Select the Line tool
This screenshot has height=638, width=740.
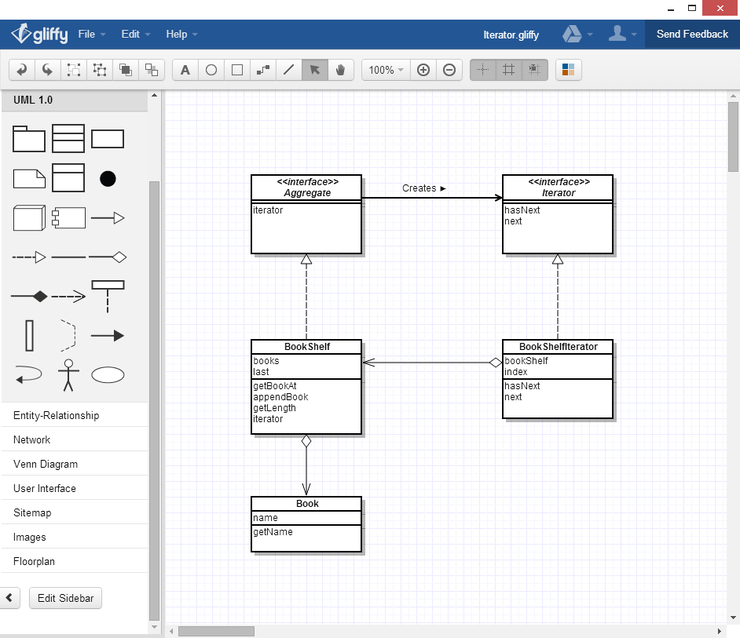click(289, 70)
